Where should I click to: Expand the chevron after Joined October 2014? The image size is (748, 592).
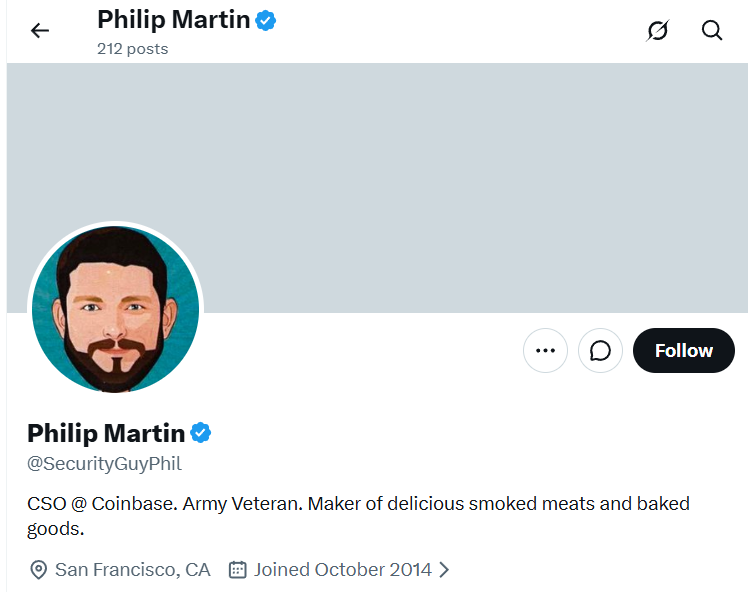click(x=445, y=570)
